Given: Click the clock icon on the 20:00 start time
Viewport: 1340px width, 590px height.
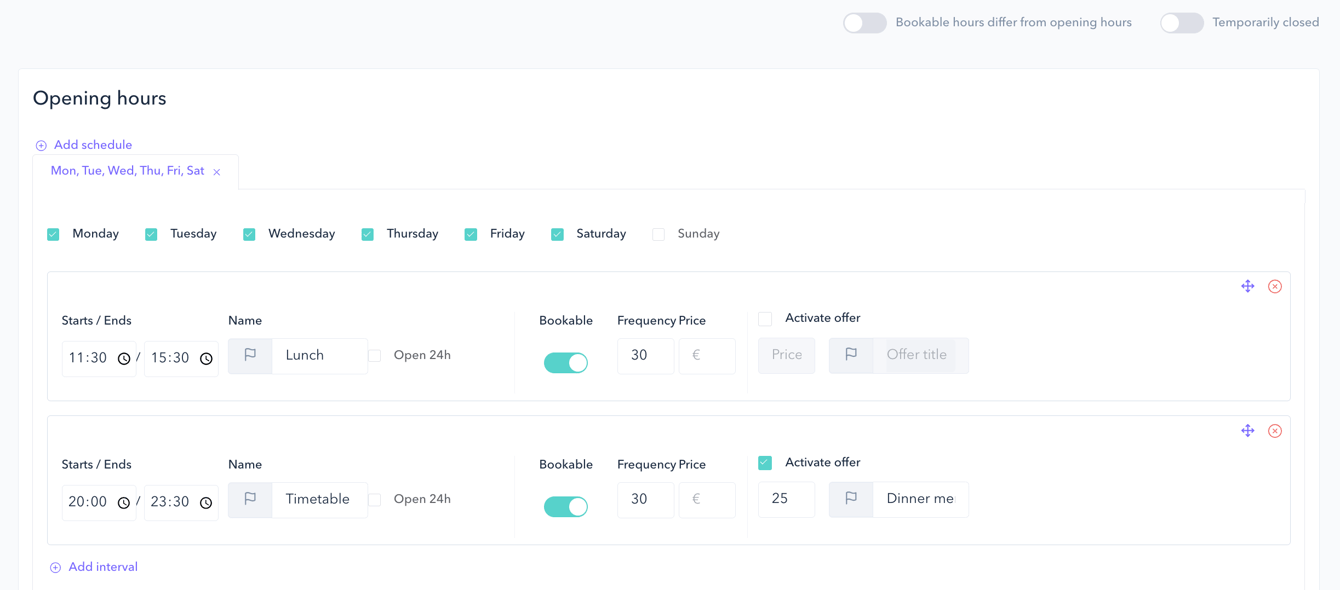Looking at the screenshot, I should point(124,502).
